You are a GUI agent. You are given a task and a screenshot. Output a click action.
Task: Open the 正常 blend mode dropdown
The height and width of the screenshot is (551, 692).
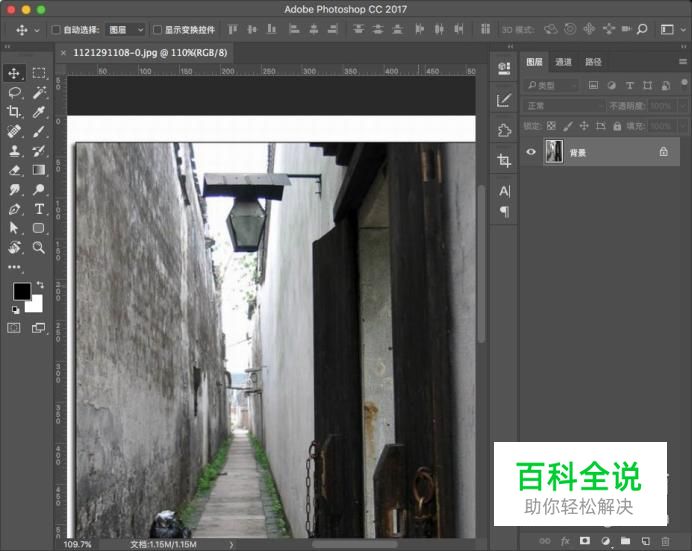click(563, 106)
